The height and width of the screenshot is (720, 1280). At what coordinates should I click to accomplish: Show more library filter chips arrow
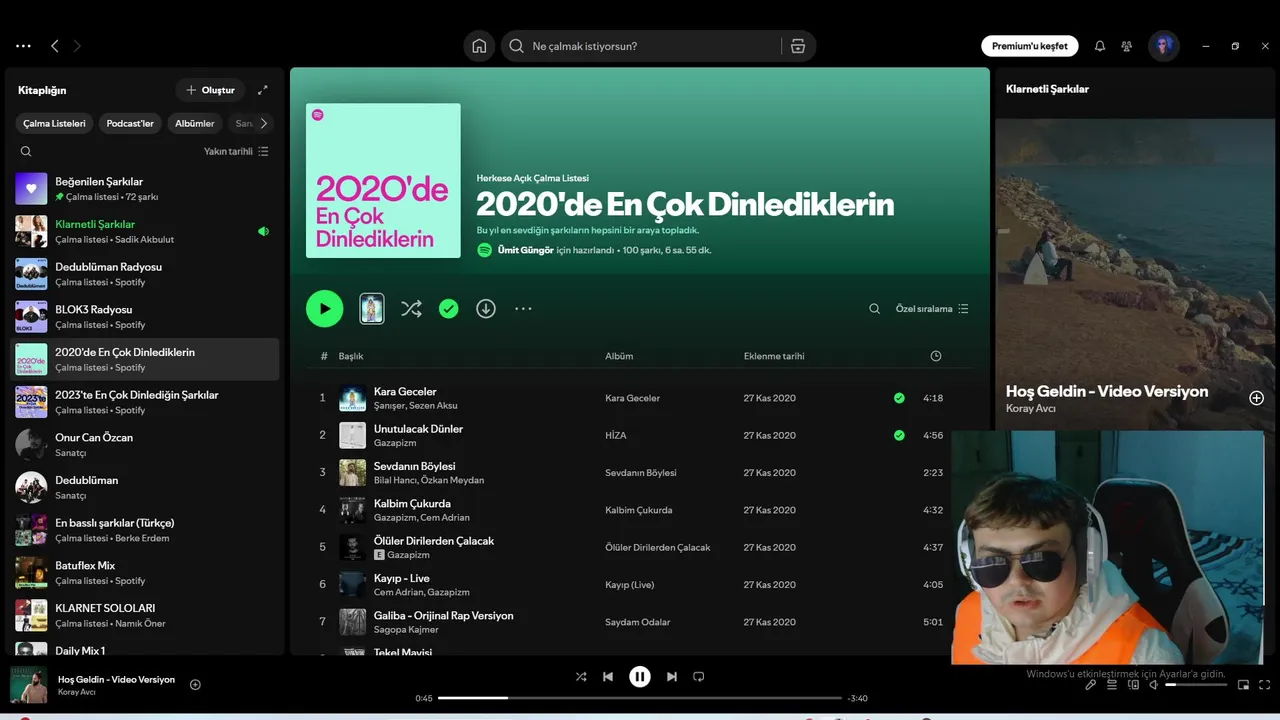click(x=264, y=124)
